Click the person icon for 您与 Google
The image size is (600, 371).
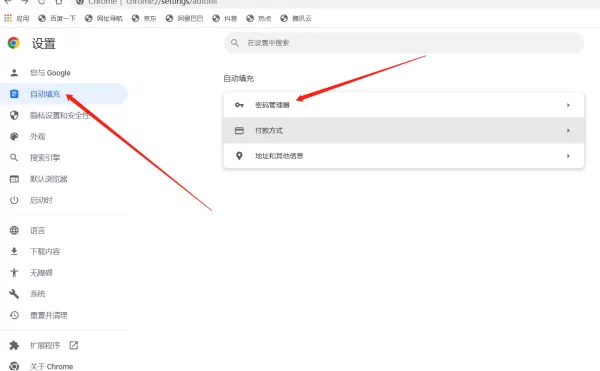click(14, 73)
